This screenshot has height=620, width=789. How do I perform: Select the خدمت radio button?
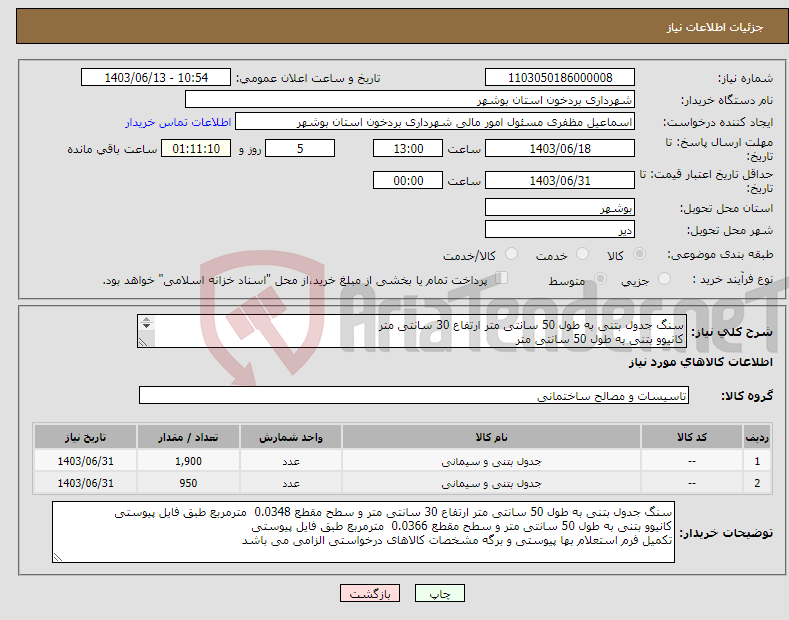pyautogui.click(x=582, y=254)
